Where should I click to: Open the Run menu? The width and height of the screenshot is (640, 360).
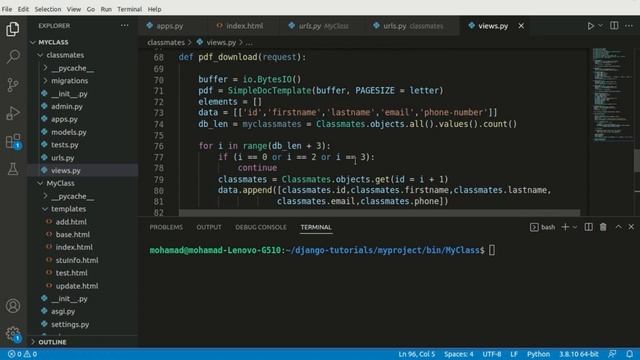click(x=106, y=9)
